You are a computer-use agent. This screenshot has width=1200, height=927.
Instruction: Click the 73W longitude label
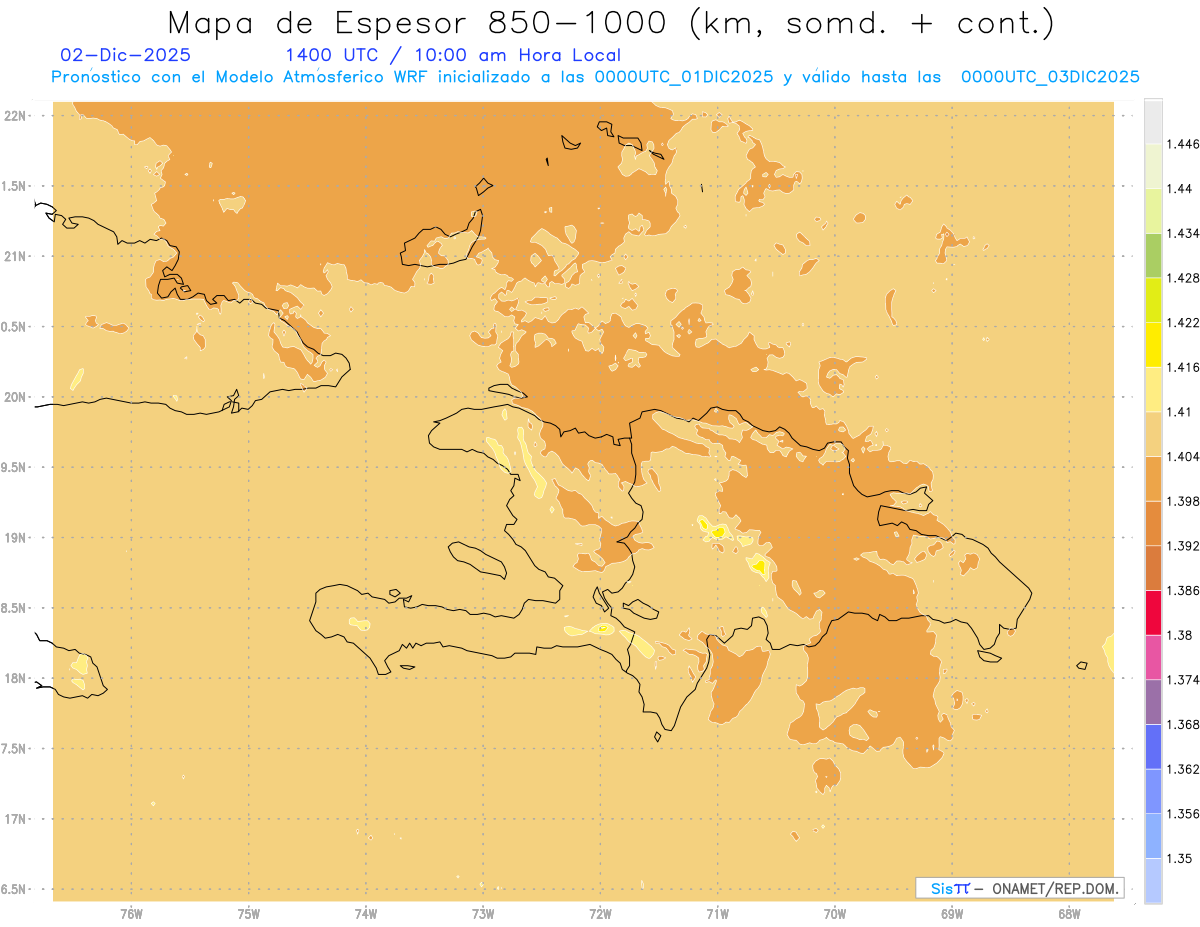tap(483, 913)
